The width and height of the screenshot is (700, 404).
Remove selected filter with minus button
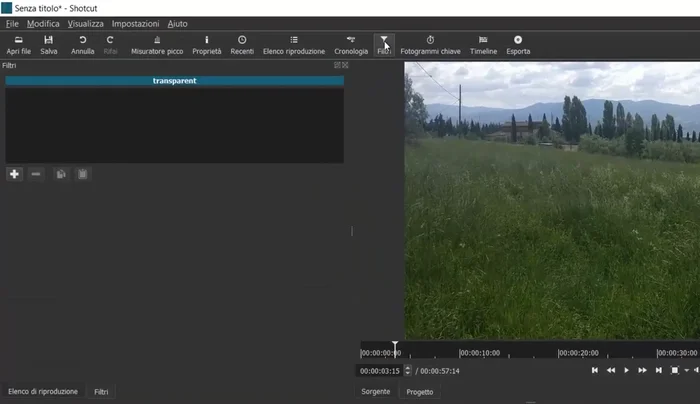[36, 174]
